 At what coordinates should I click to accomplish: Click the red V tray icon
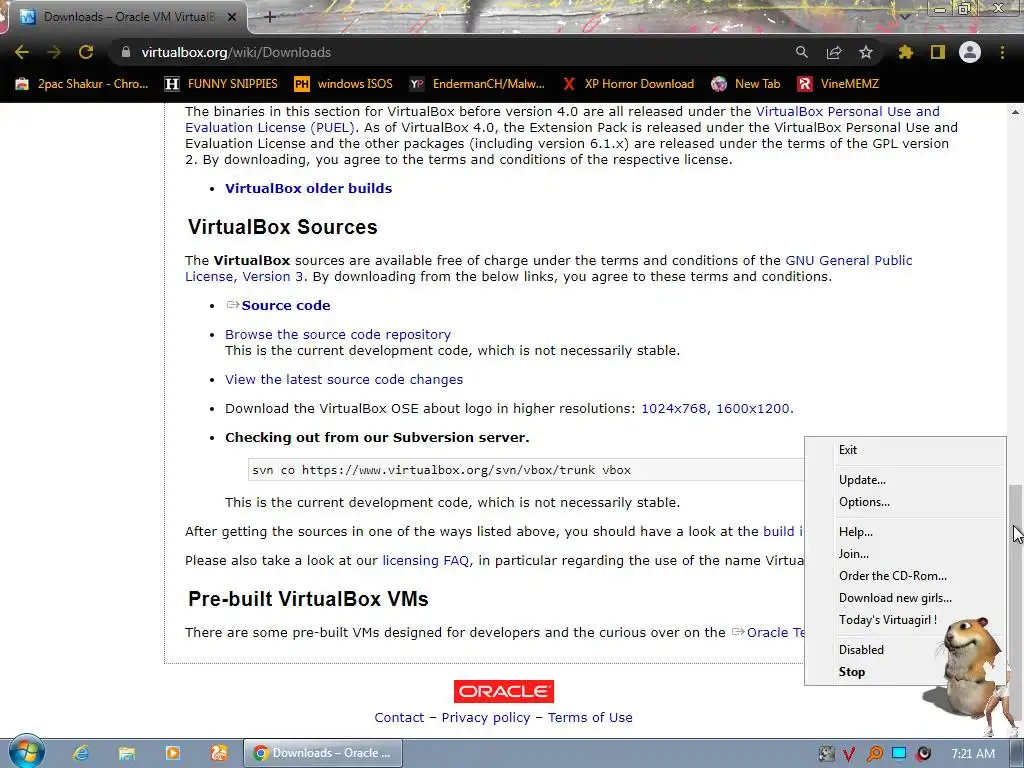pyautogui.click(x=850, y=754)
